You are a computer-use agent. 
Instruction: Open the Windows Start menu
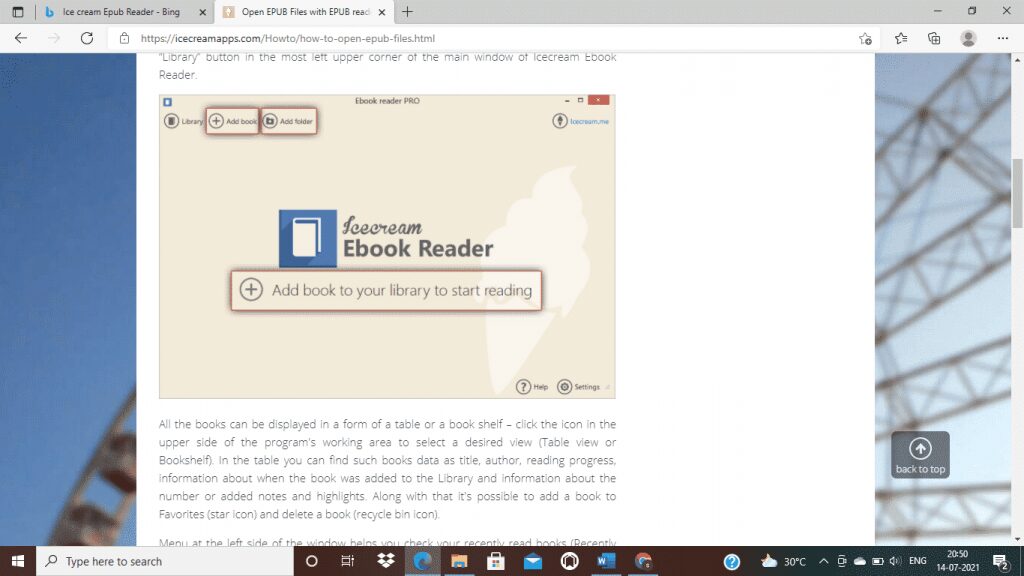pyautogui.click(x=18, y=561)
